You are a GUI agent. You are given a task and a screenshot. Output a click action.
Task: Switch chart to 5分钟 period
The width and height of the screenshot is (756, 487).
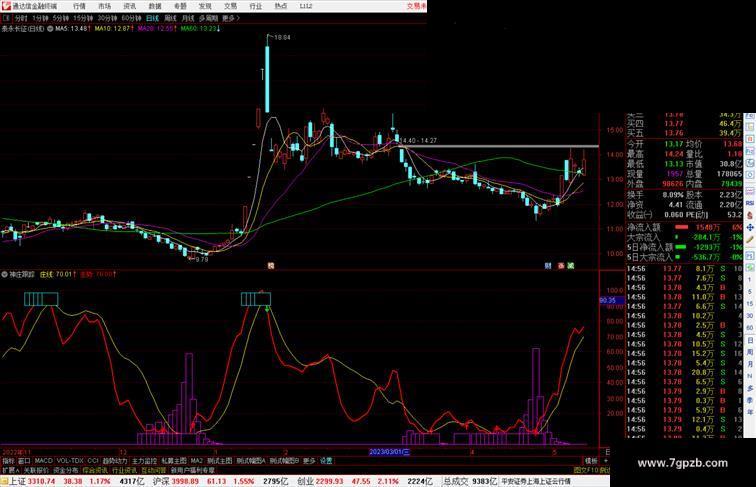[x=61, y=18]
